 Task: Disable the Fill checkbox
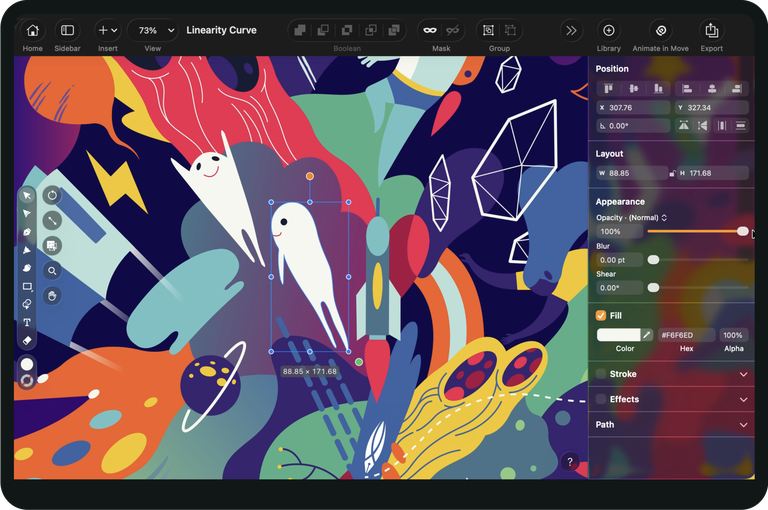pyautogui.click(x=601, y=316)
